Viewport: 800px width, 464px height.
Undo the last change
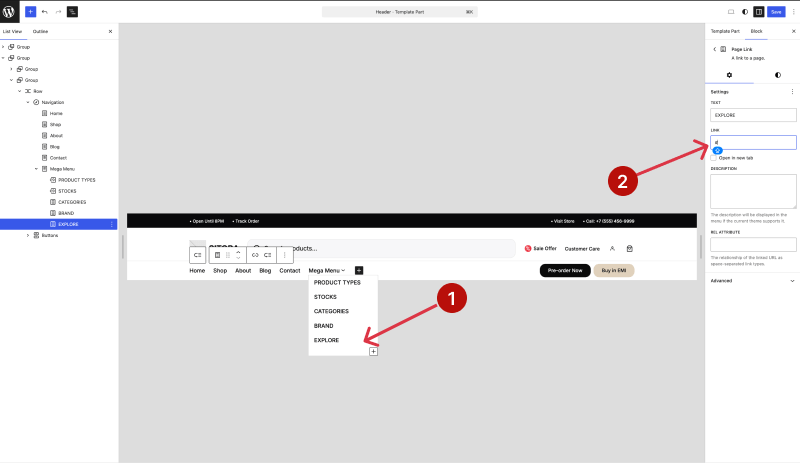(45, 11)
